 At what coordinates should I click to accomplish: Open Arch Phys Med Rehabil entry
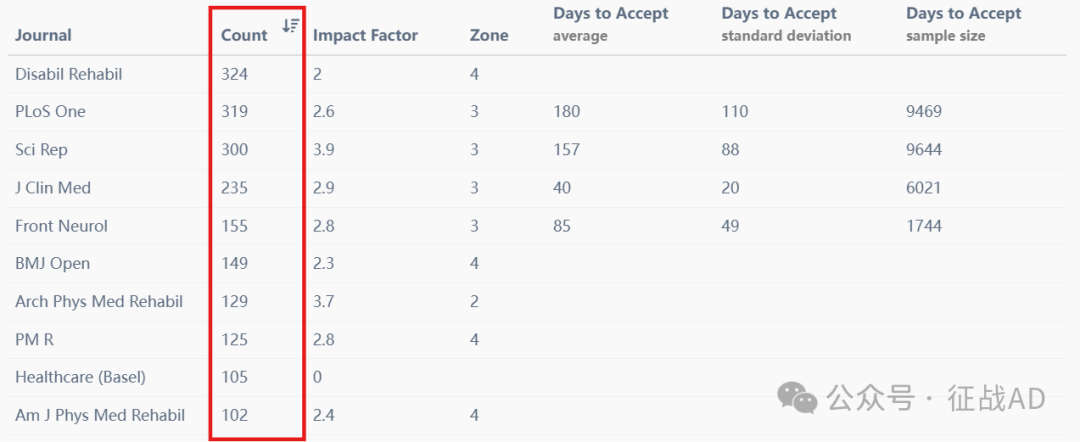pos(99,302)
